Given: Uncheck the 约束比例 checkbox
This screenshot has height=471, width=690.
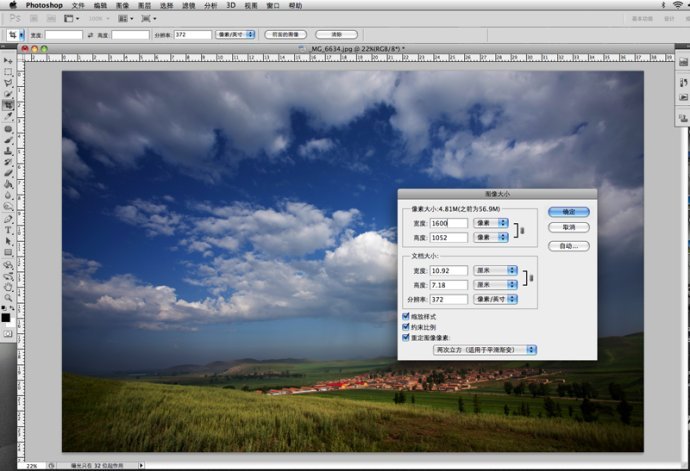Looking at the screenshot, I should (x=406, y=327).
